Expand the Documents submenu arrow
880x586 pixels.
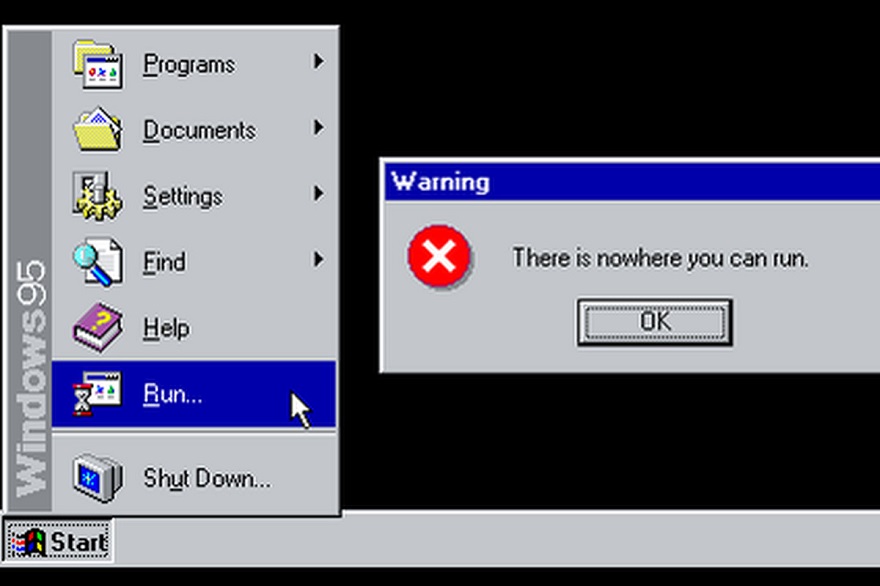(x=318, y=127)
